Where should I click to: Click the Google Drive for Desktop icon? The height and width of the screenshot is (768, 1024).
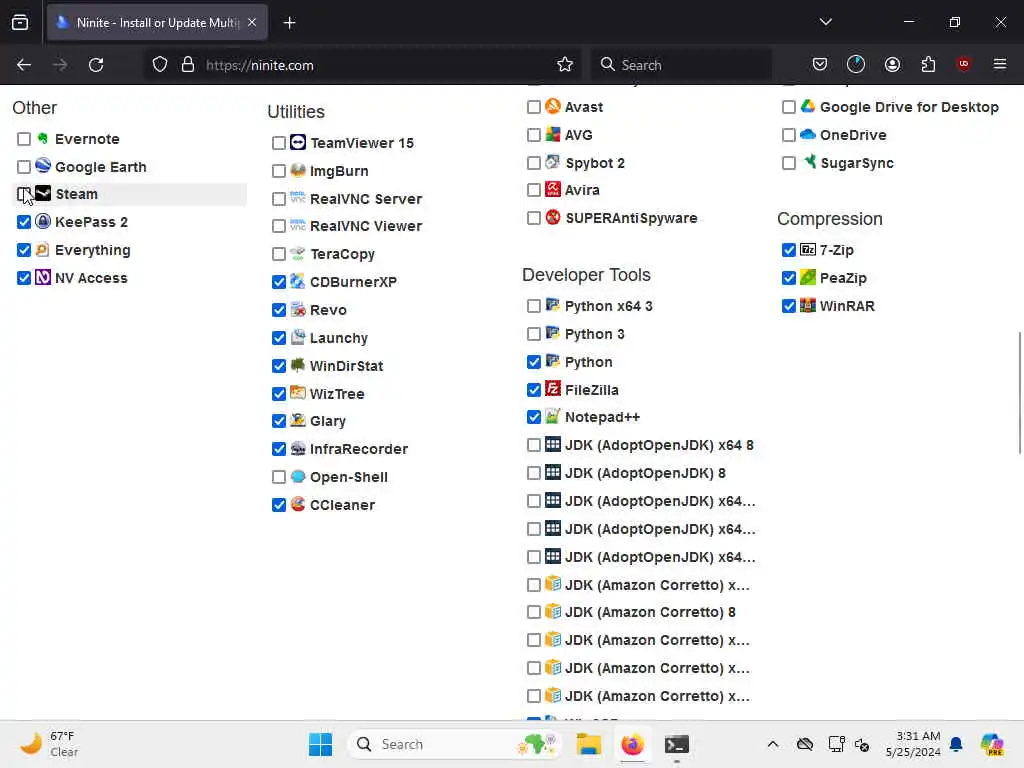pyautogui.click(x=808, y=106)
